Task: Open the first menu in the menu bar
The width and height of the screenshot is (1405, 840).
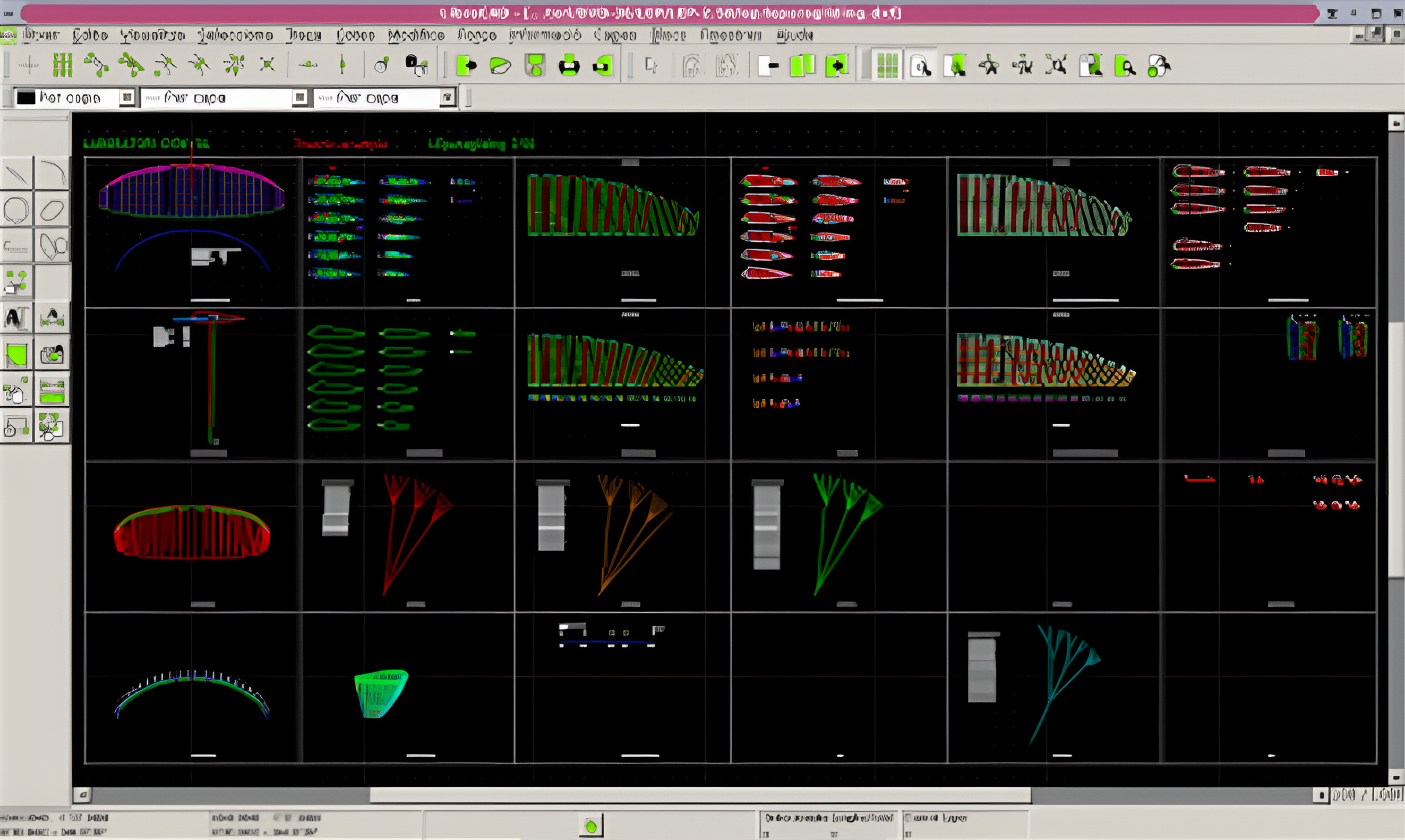Action: pos(41,35)
